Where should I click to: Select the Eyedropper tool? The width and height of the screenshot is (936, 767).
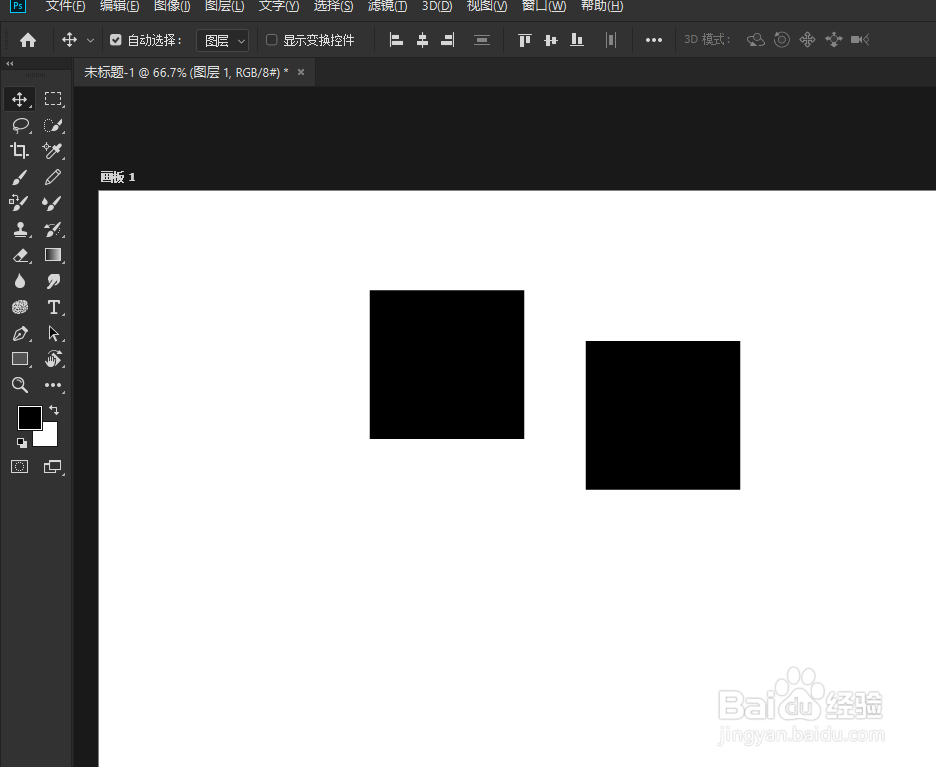click(53, 151)
